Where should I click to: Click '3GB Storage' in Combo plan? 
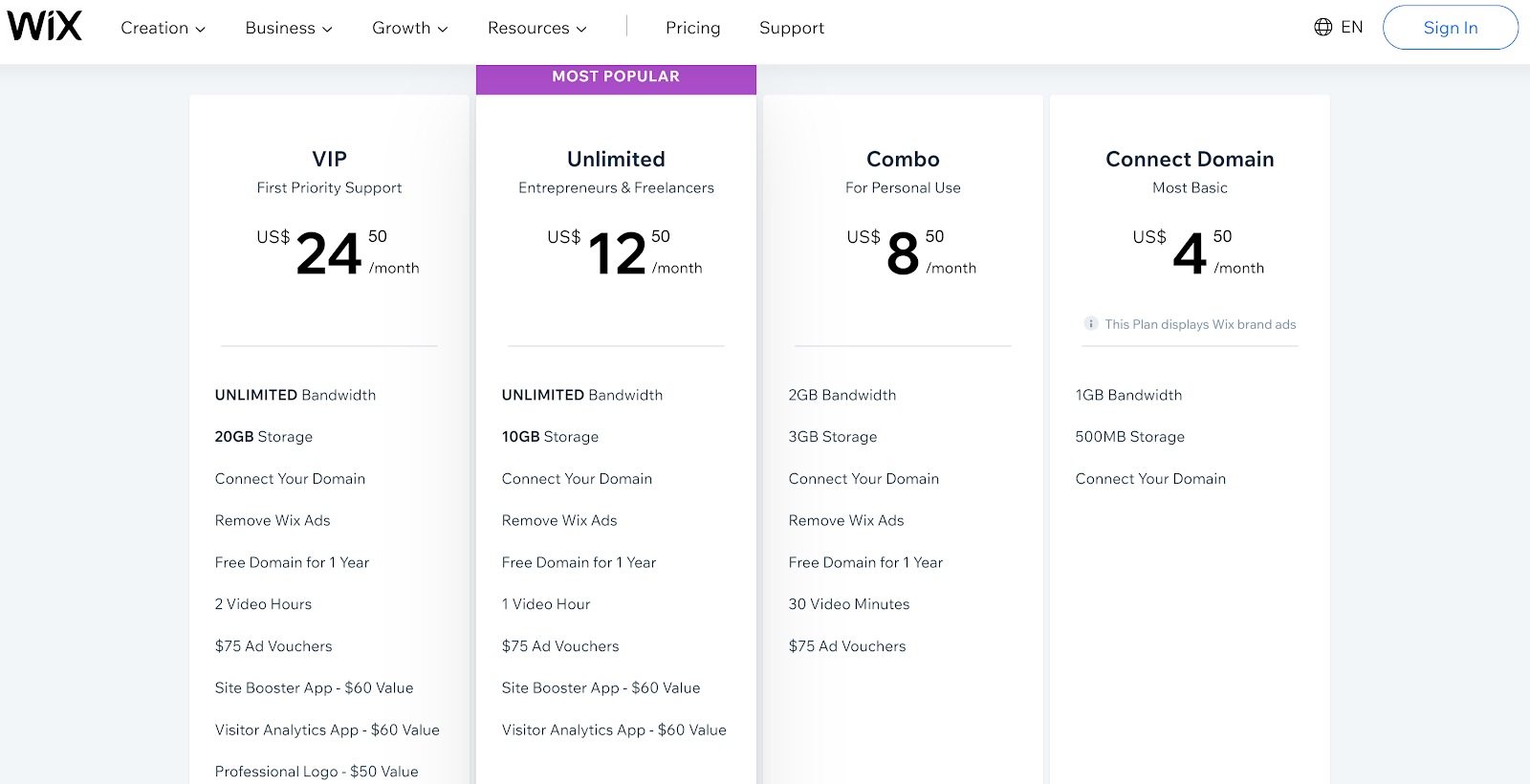833,437
